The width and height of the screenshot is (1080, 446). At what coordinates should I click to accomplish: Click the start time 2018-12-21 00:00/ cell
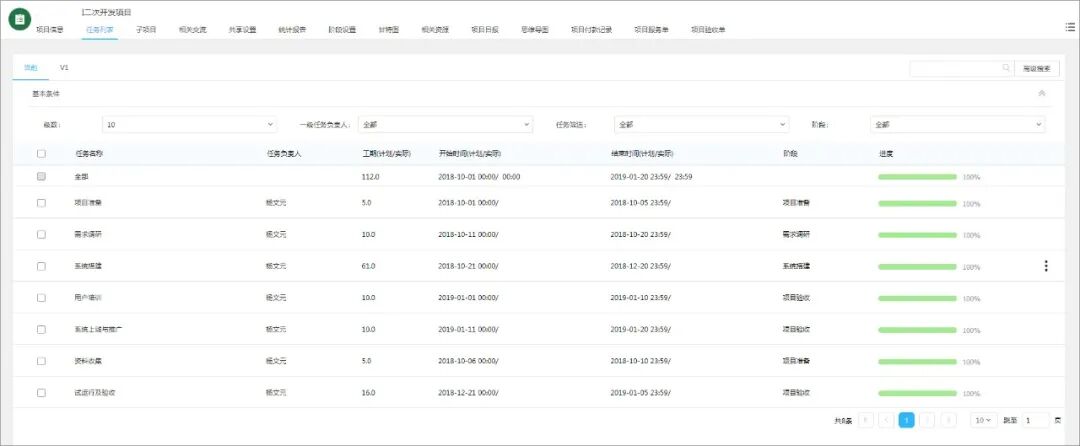pyautogui.click(x=468, y=392)
